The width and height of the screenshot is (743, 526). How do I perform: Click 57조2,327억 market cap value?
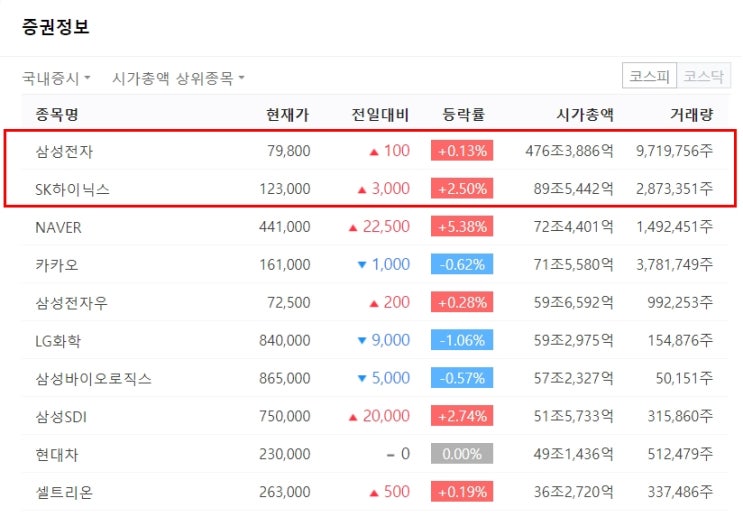pos(574,378)
